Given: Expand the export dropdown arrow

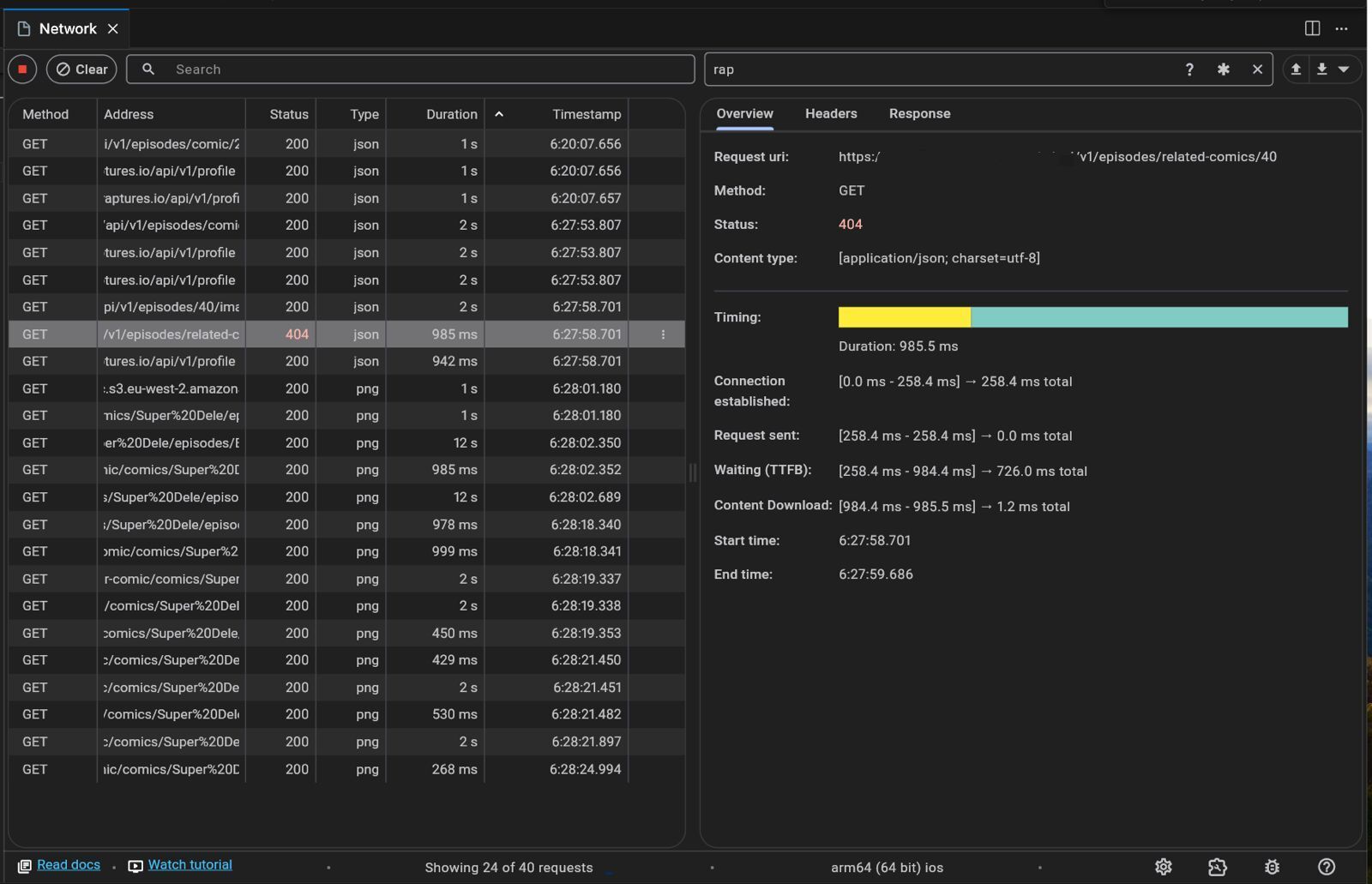Looking at the screenshot, I should 1344,69.
